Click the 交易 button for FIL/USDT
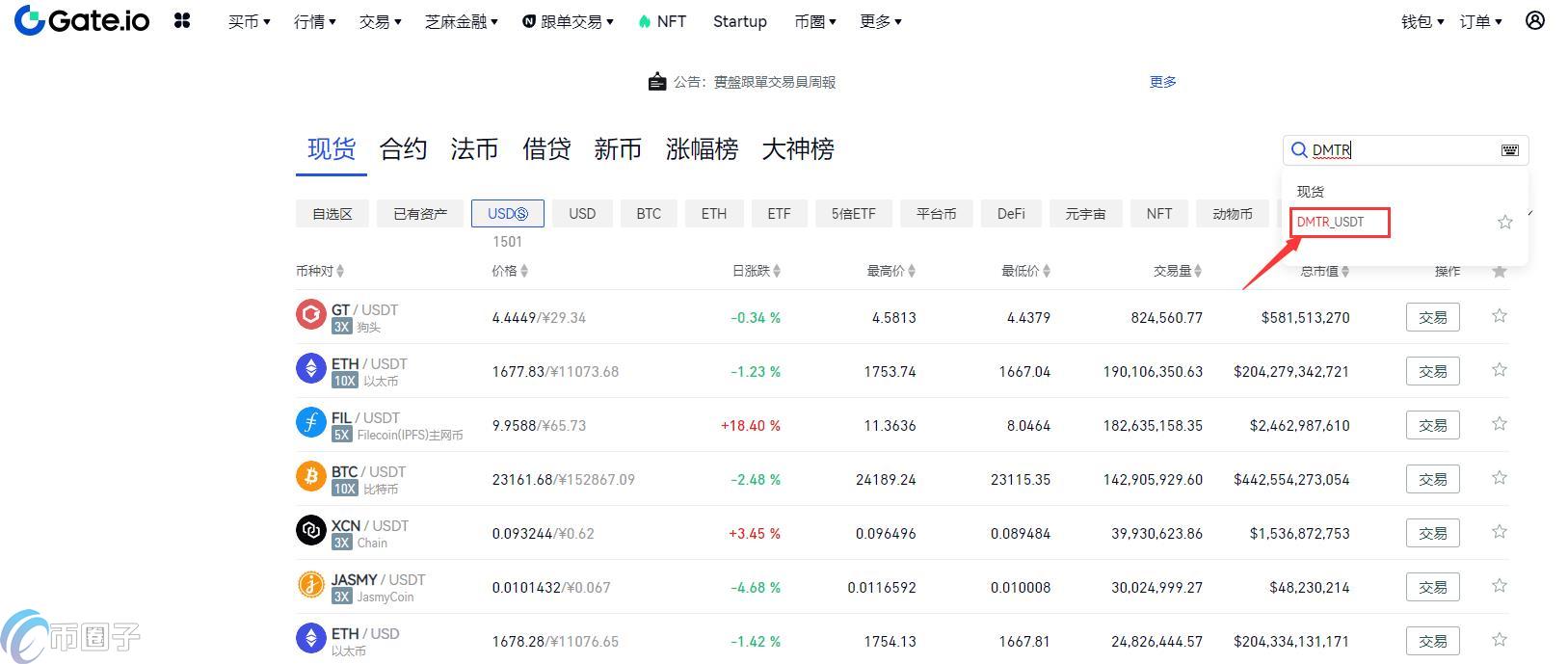Screen dimensions: 1568x664 click(1433, 425)
